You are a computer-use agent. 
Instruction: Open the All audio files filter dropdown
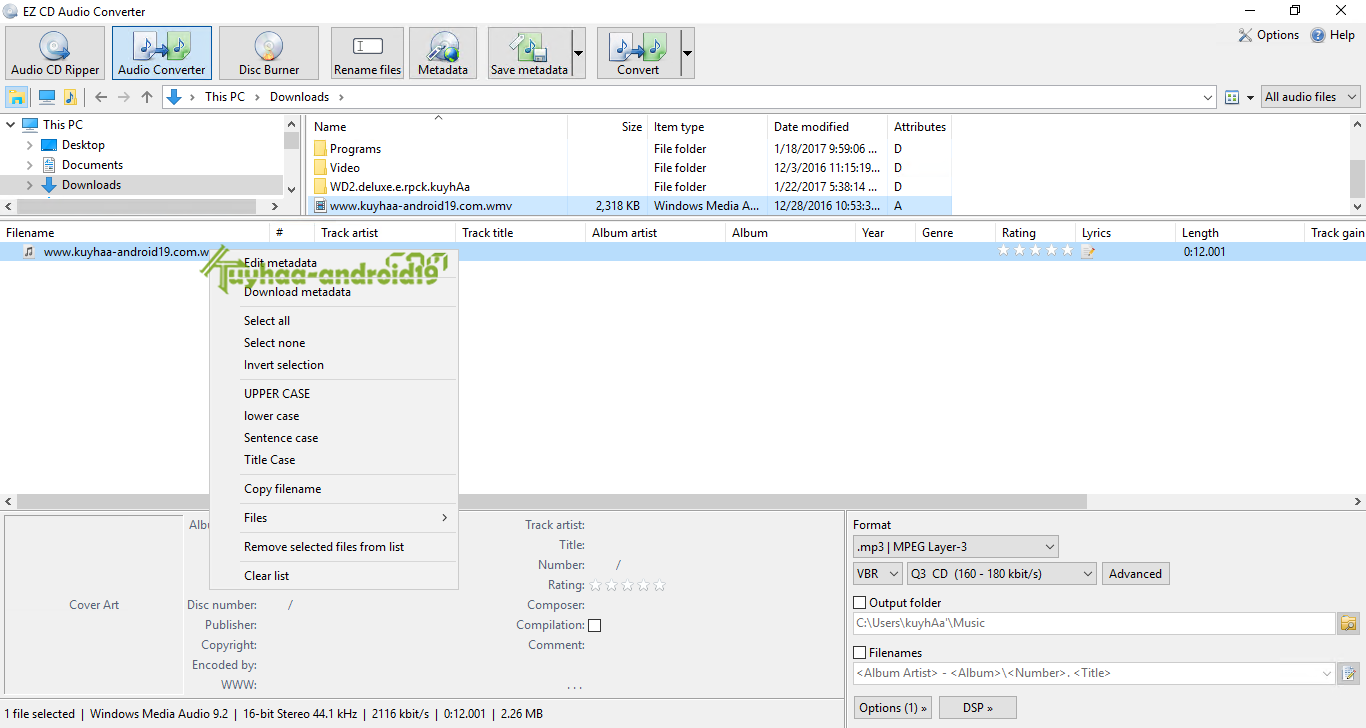(x=1310, y=97)
